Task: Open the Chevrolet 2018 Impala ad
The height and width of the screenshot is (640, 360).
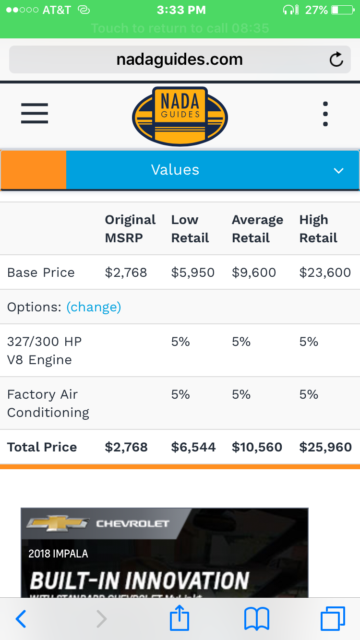Action: 164,553
